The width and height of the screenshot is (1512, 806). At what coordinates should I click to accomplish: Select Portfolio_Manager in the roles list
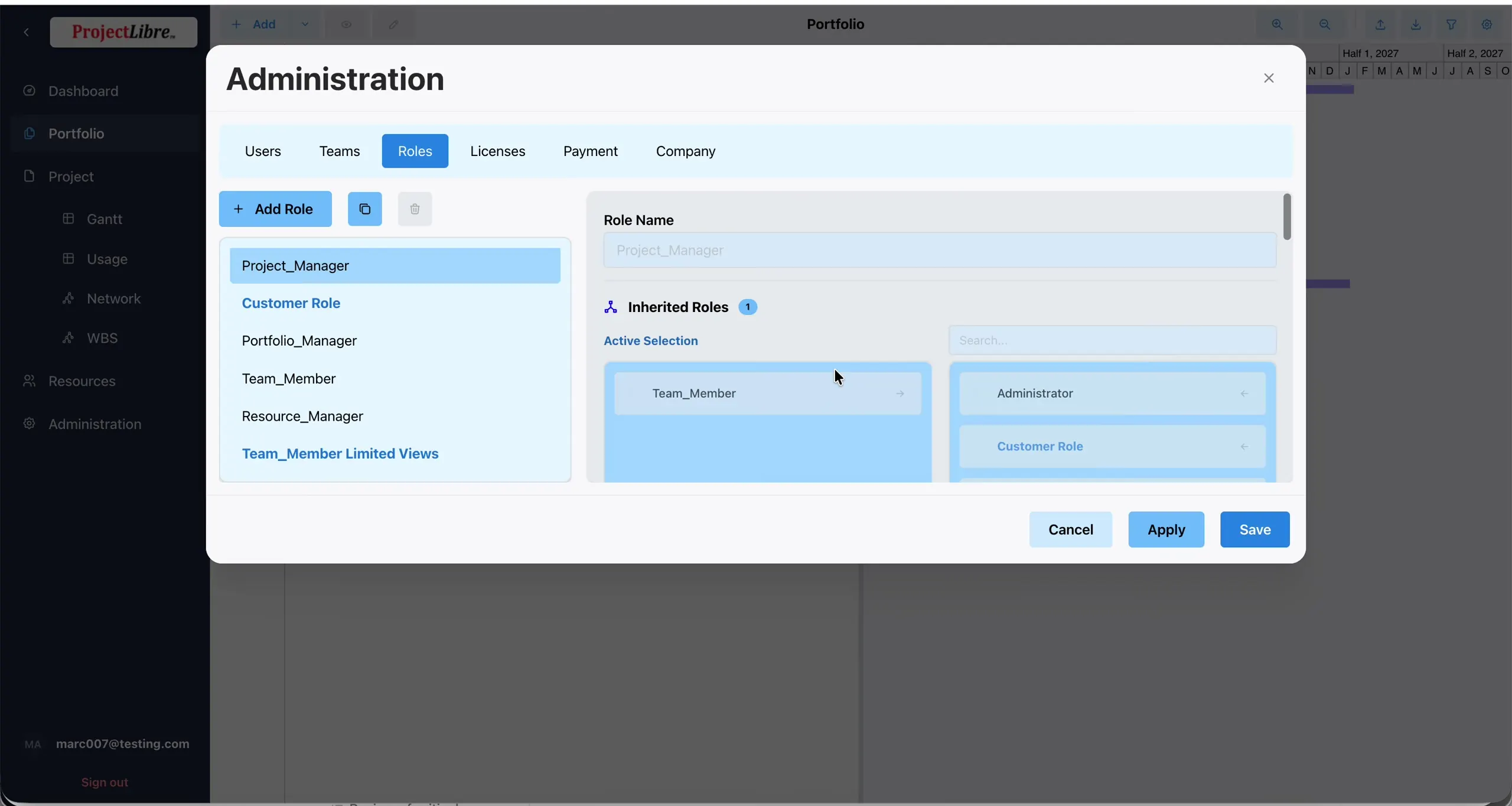point(395,341)
